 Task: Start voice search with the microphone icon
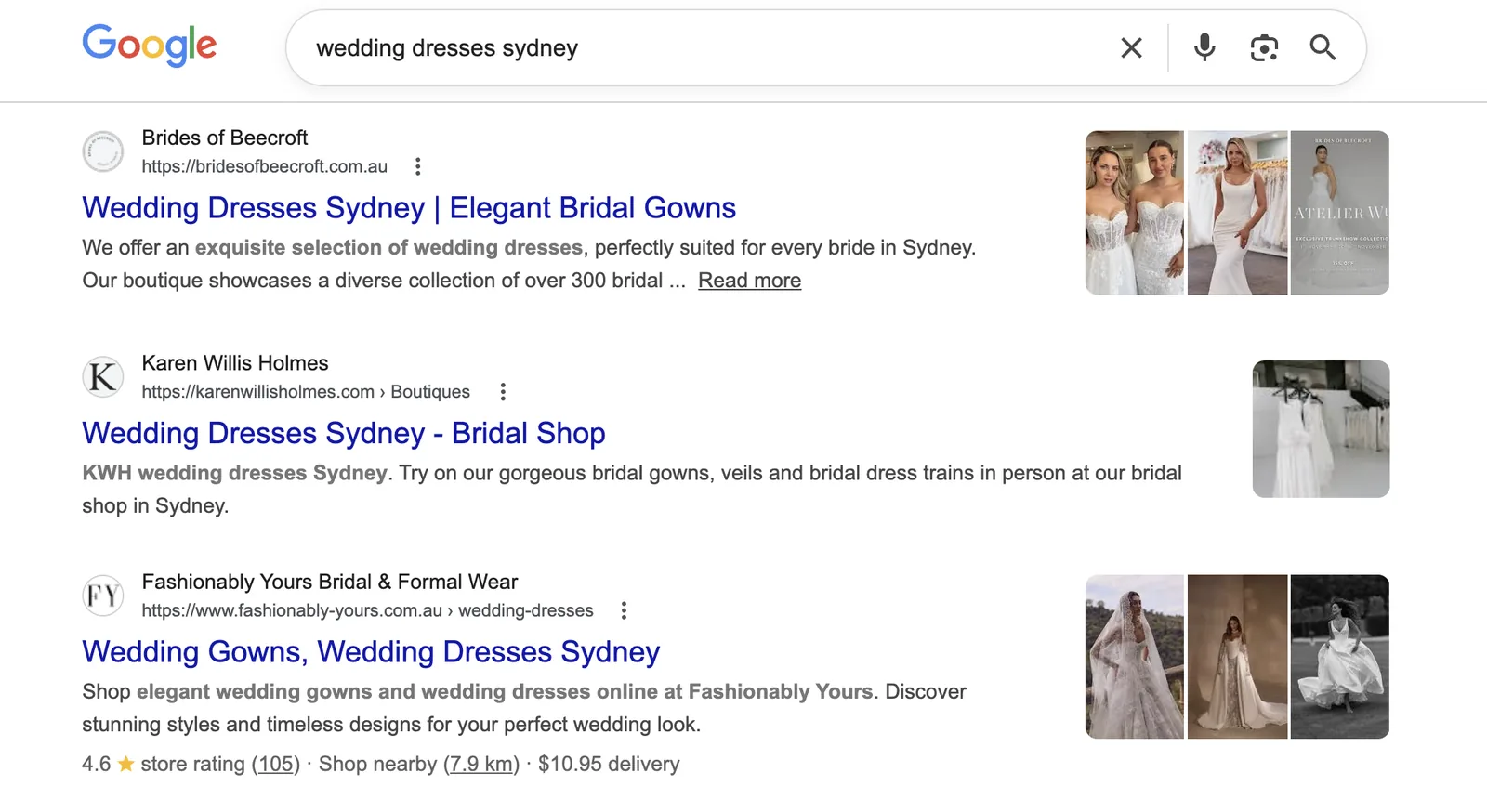tap(1204, 47)
